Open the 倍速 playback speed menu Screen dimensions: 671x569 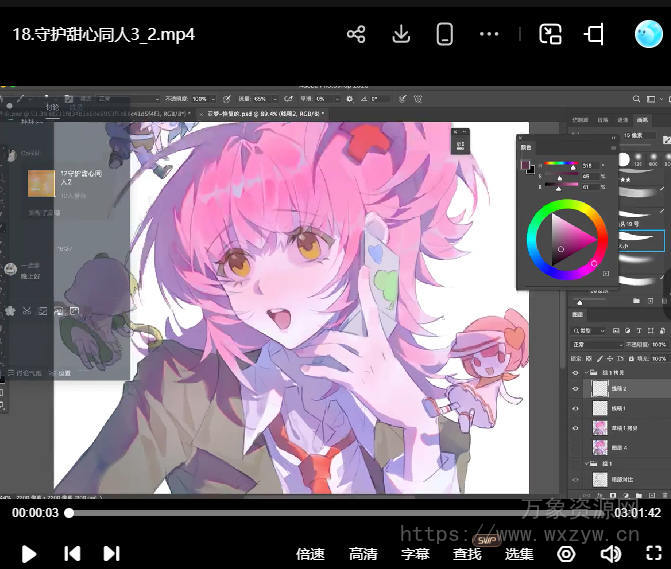click(x=311, y=554)
